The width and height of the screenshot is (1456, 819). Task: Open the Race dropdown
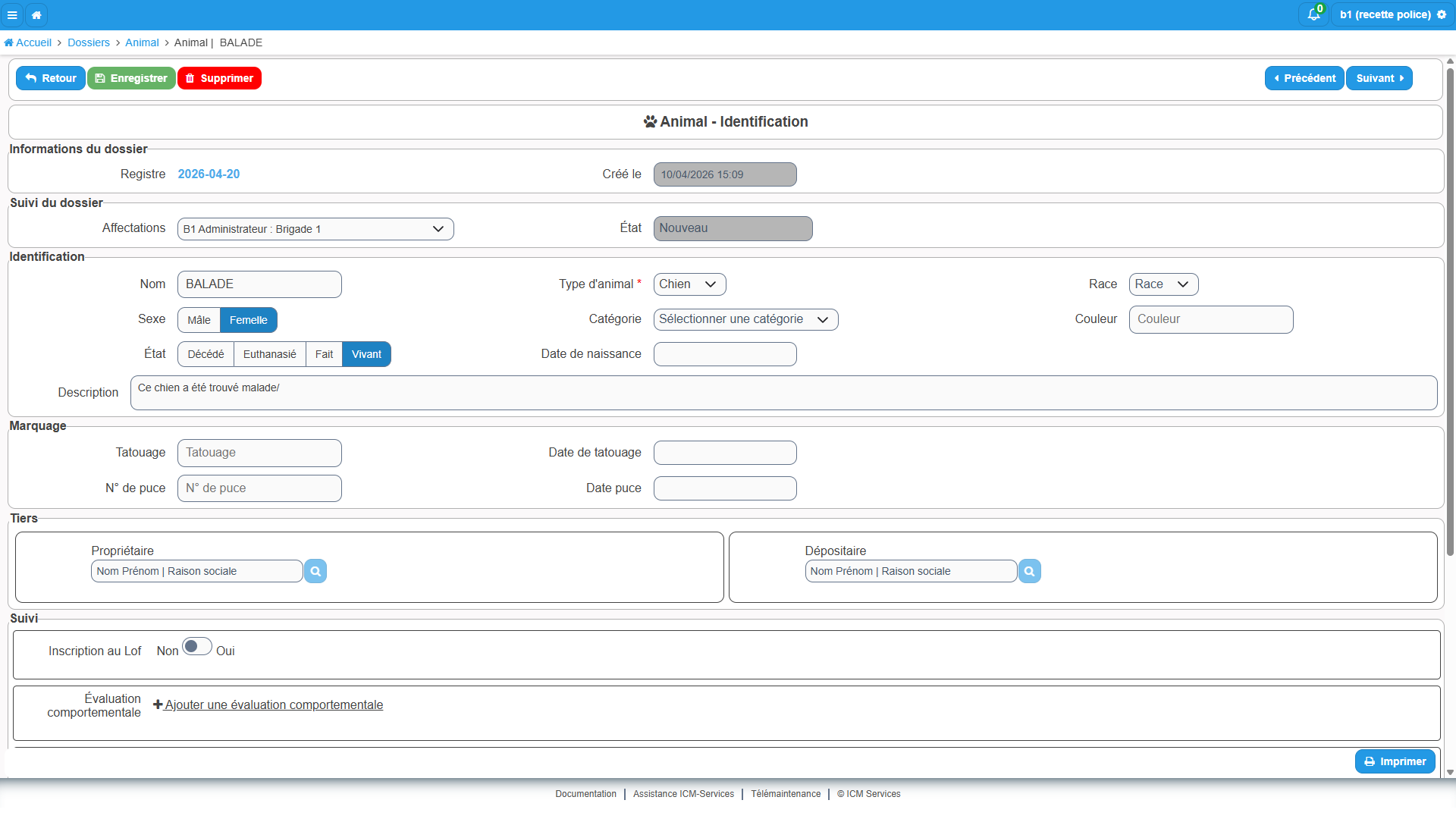[1163, 284]
